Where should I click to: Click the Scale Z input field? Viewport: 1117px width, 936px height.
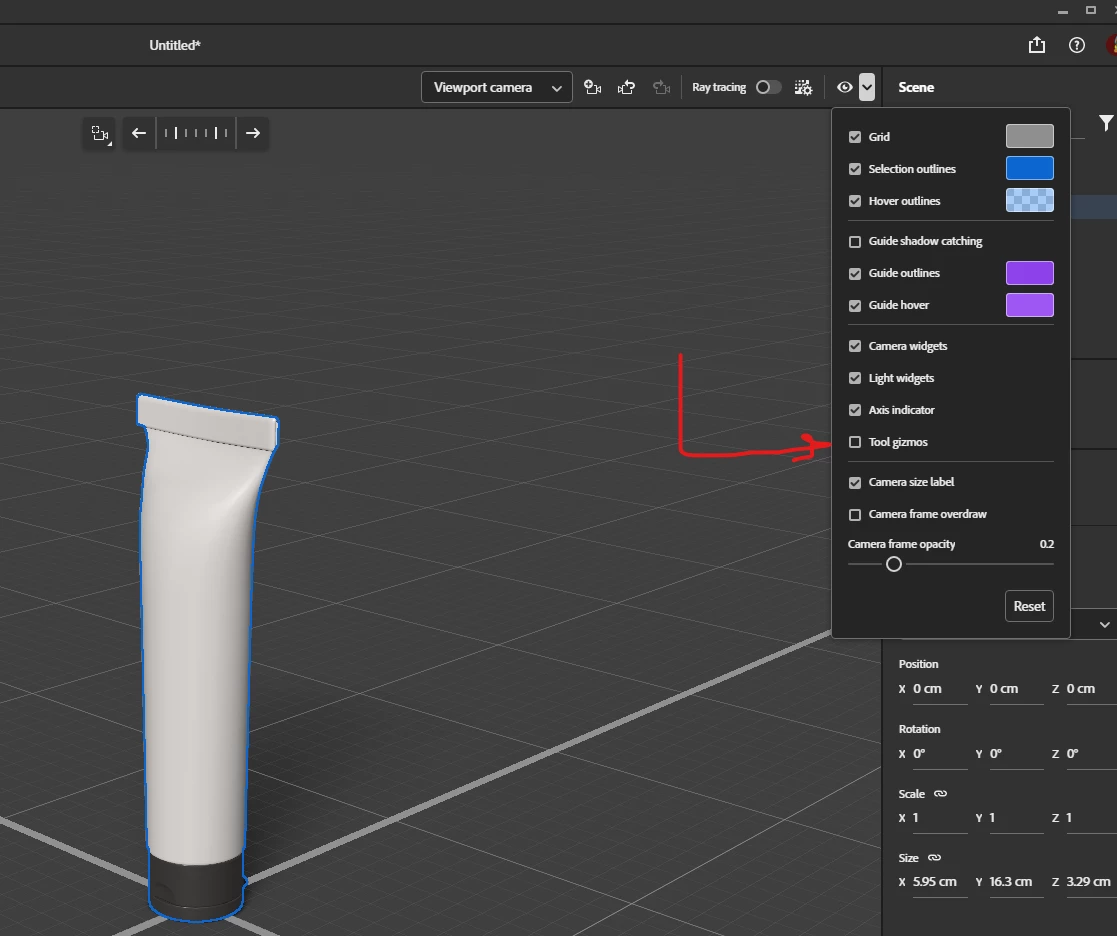(1090, 818)
